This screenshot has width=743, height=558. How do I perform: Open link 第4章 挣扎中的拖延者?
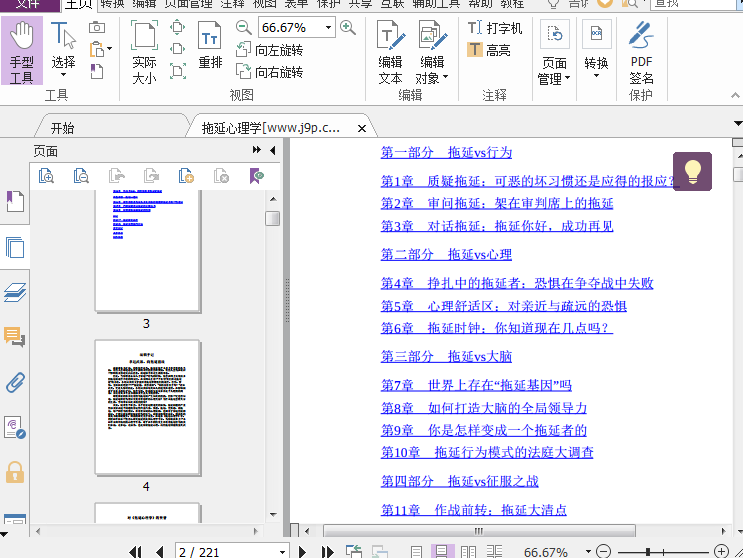(x=517, y=283)
